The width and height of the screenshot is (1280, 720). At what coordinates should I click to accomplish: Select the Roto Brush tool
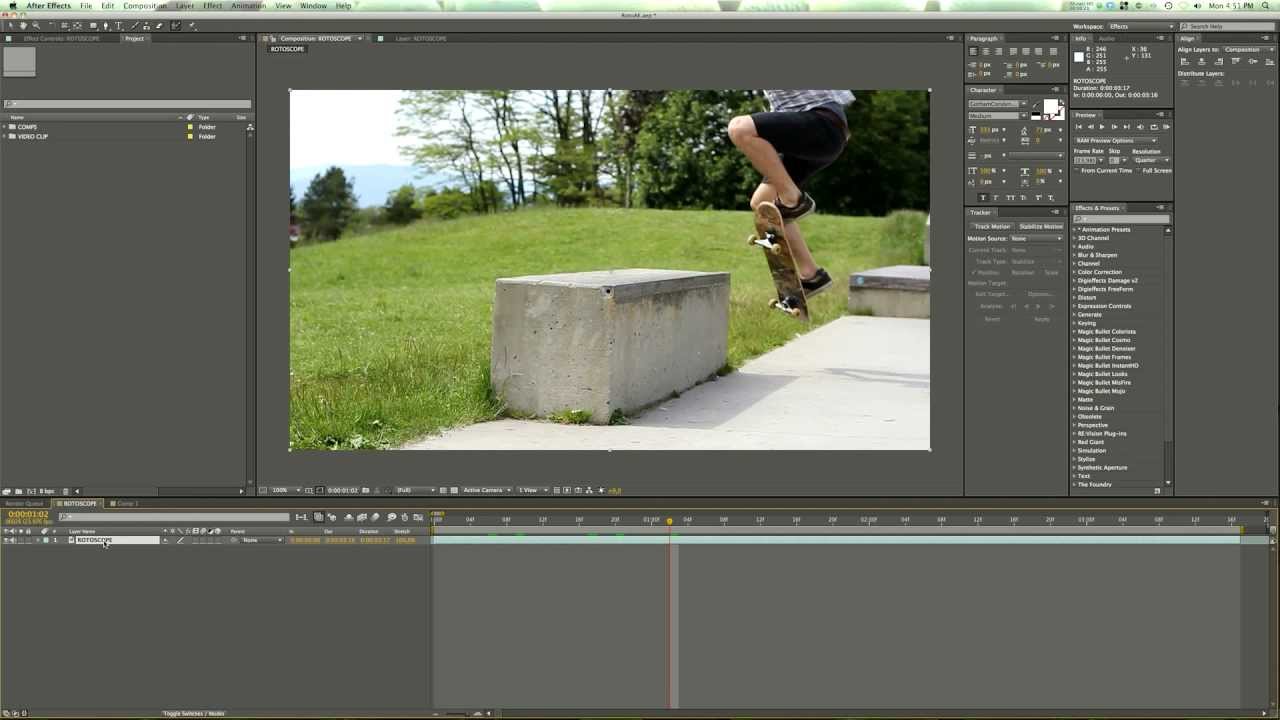176,25
